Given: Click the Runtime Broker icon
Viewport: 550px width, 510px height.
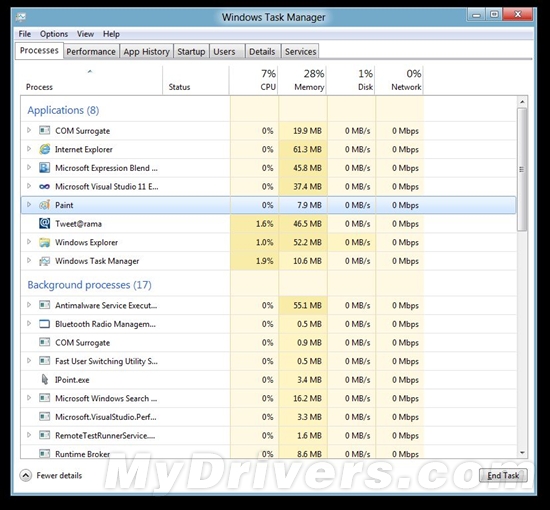Looking at the screenshot, I should (45, 454).
